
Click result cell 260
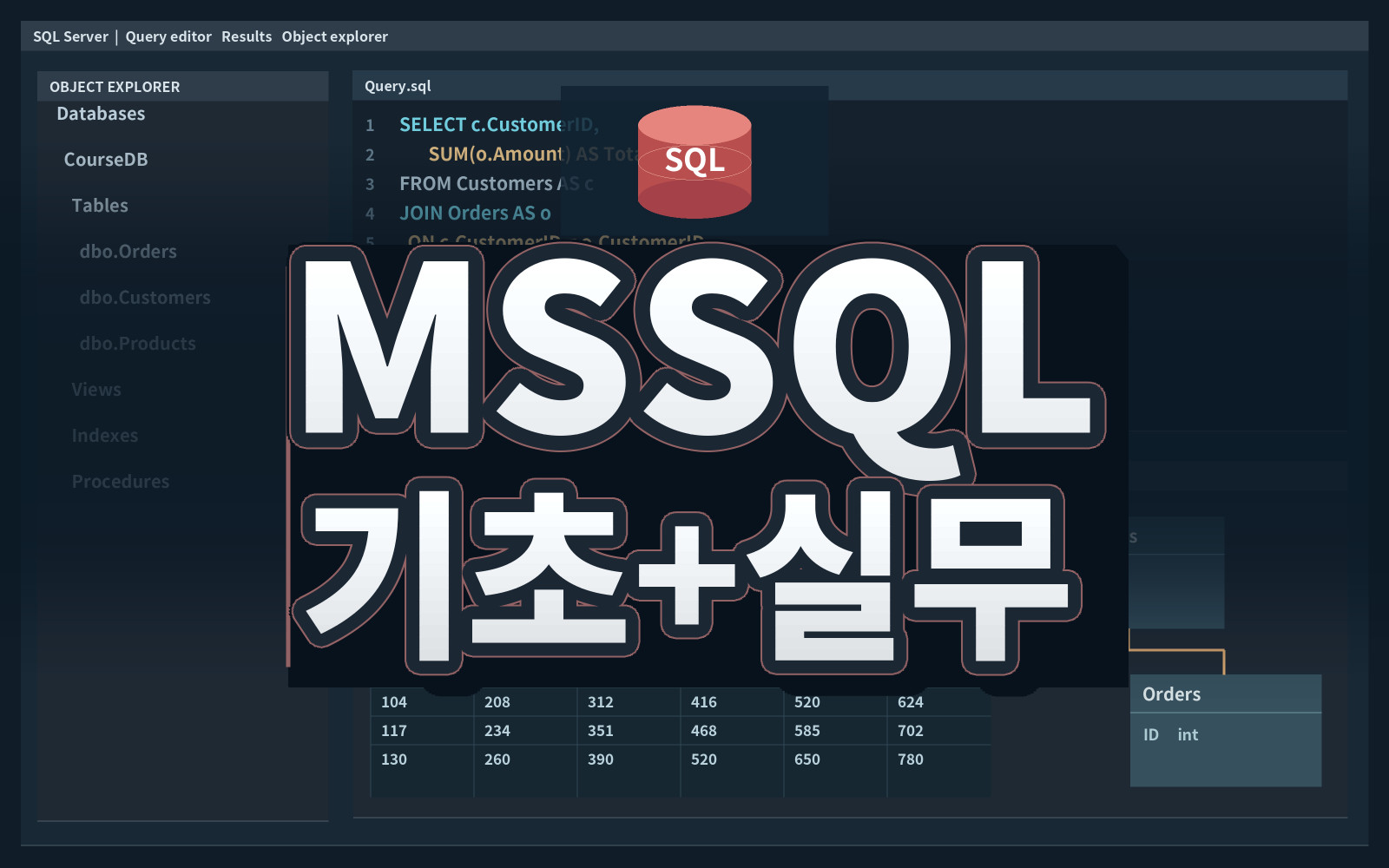tap(497, 759)
